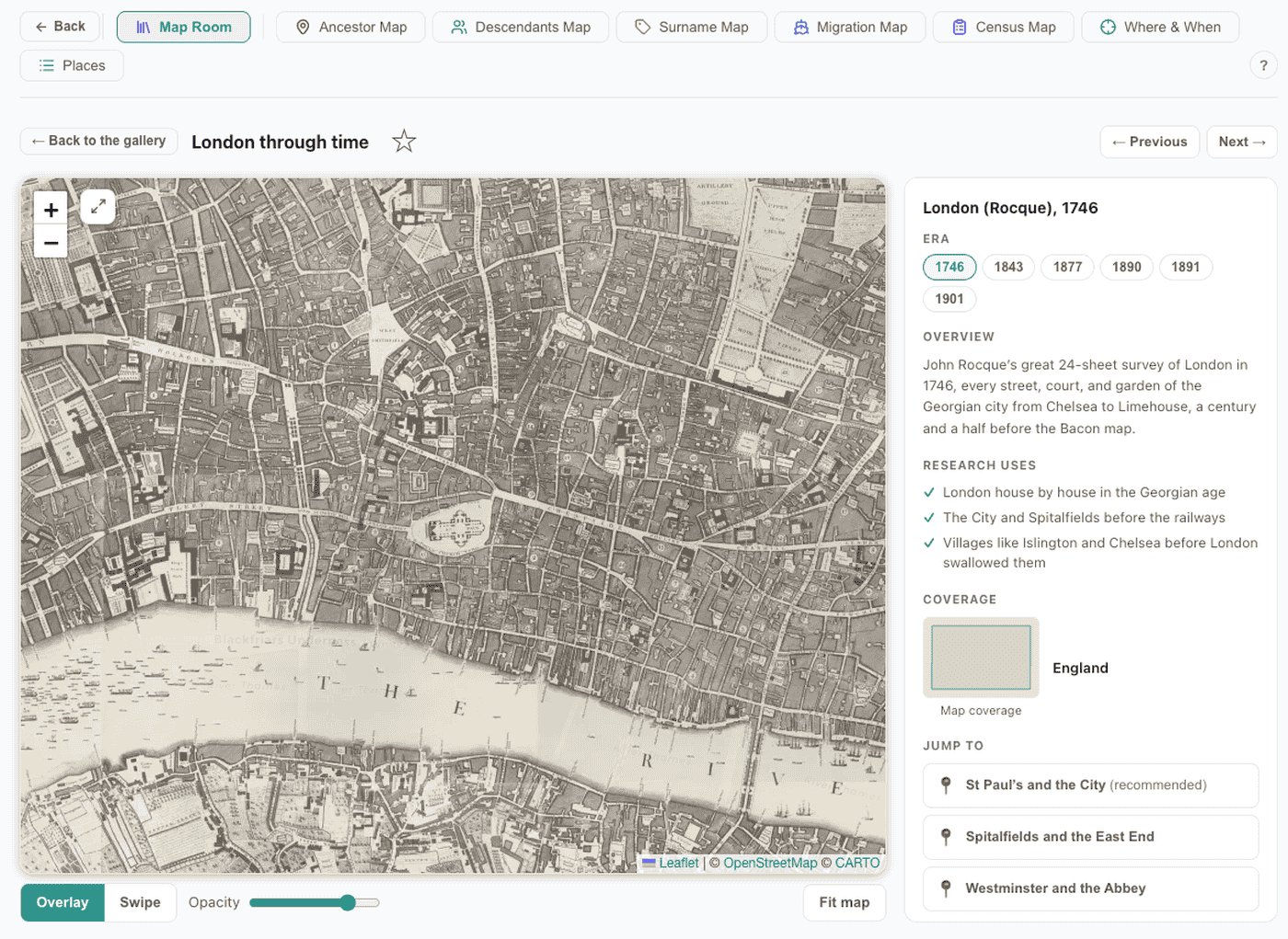The height and width of the screenshot is (939, 1288).
Task: Open the Places list
Action: (72, 65)
